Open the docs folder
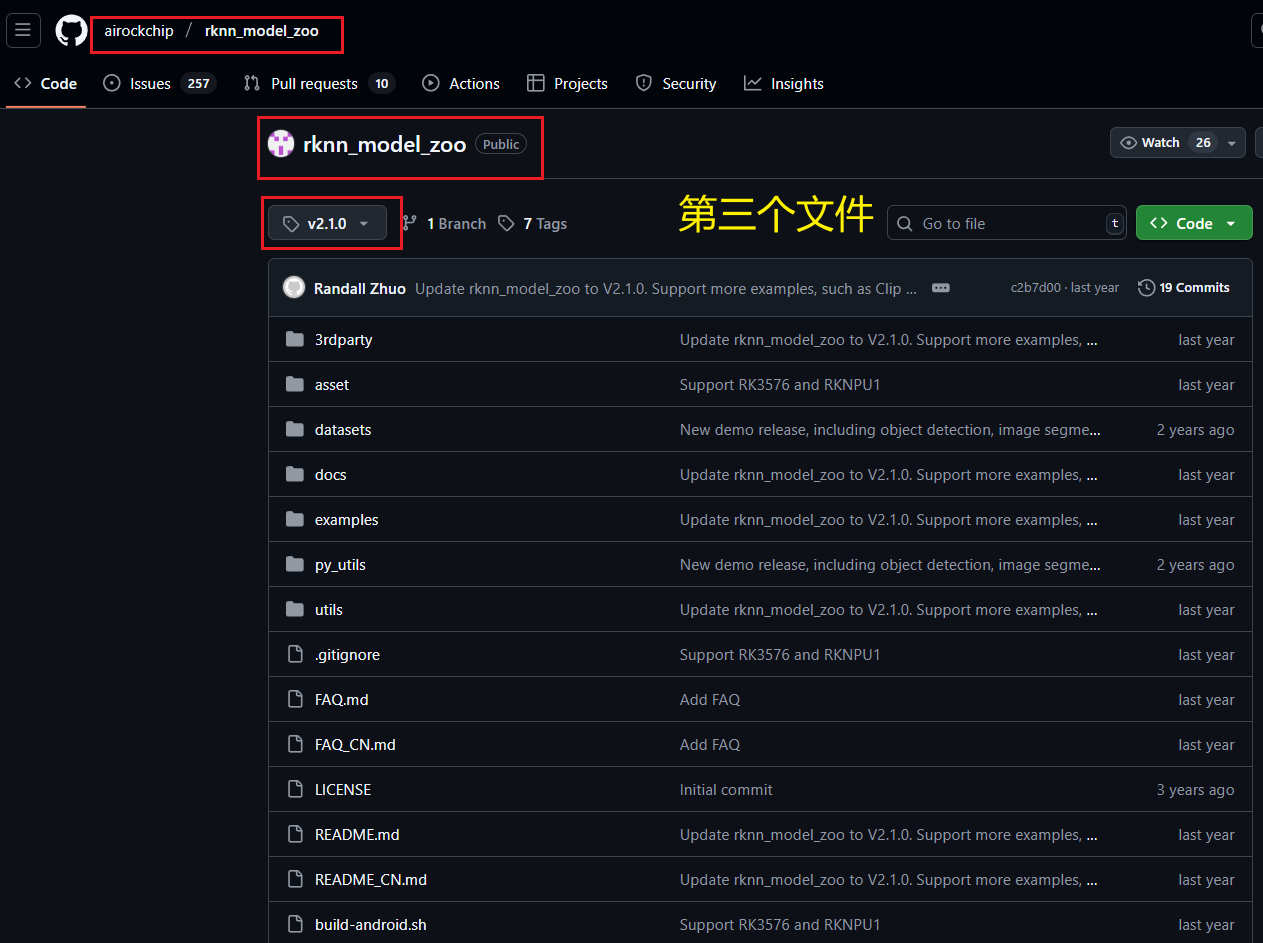Image resolution: width=1263 pixels, height=943 pixels. 331,475
